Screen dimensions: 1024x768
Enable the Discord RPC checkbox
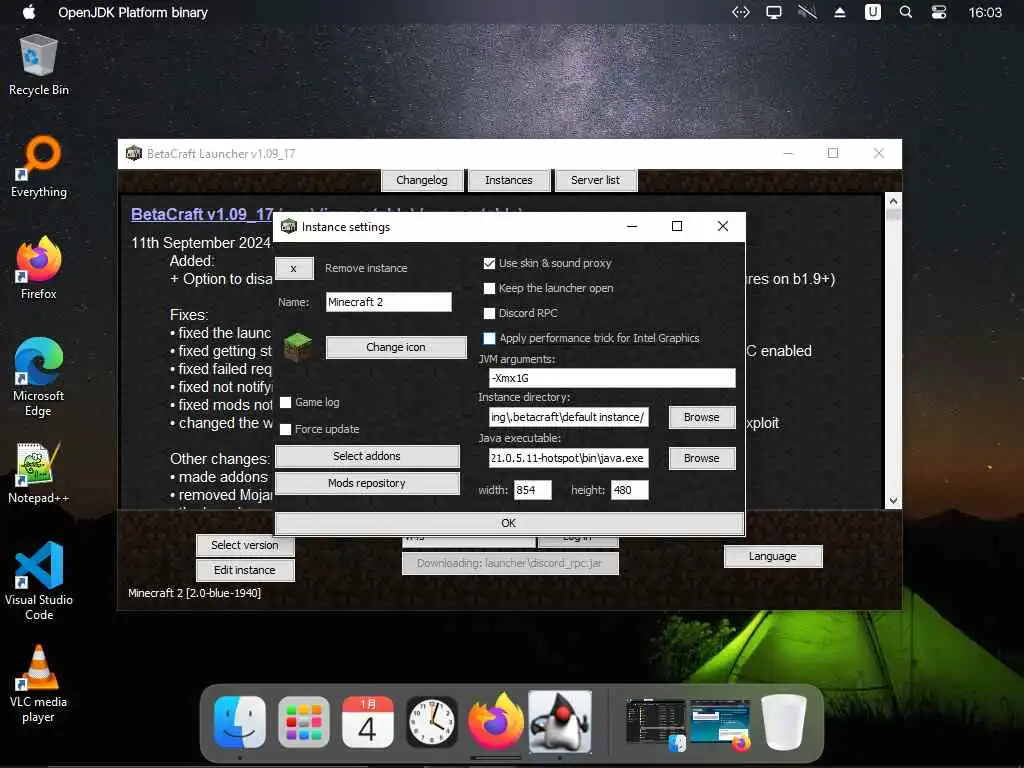[x=489, y=313]
